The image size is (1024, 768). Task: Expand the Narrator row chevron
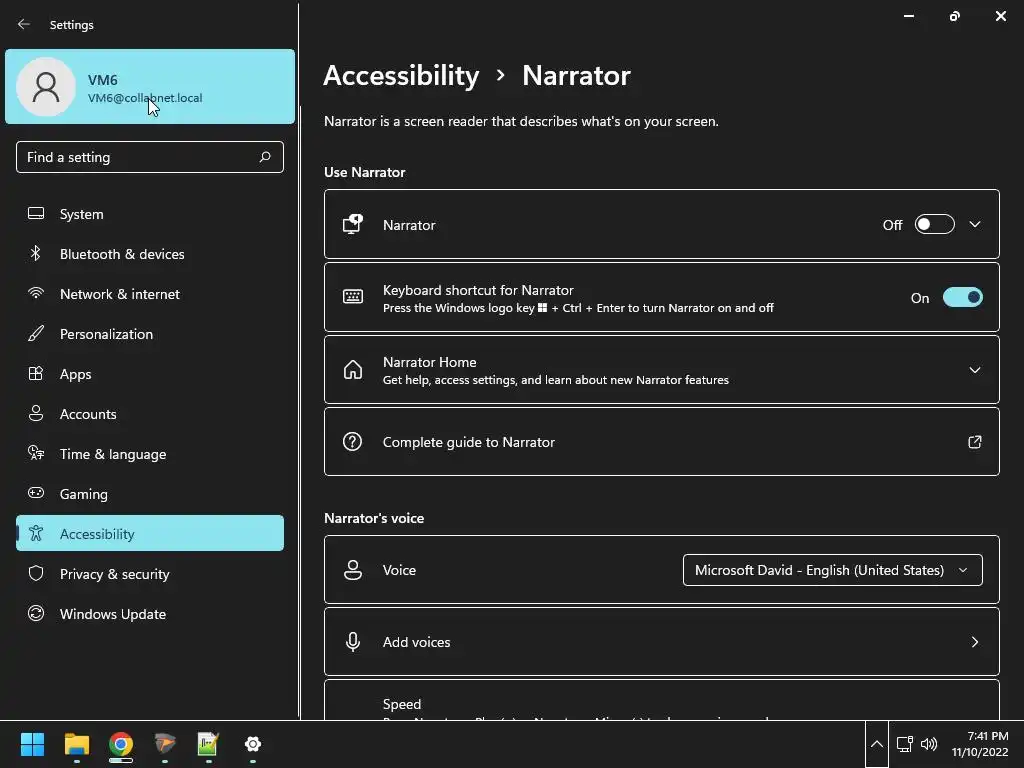974,225
